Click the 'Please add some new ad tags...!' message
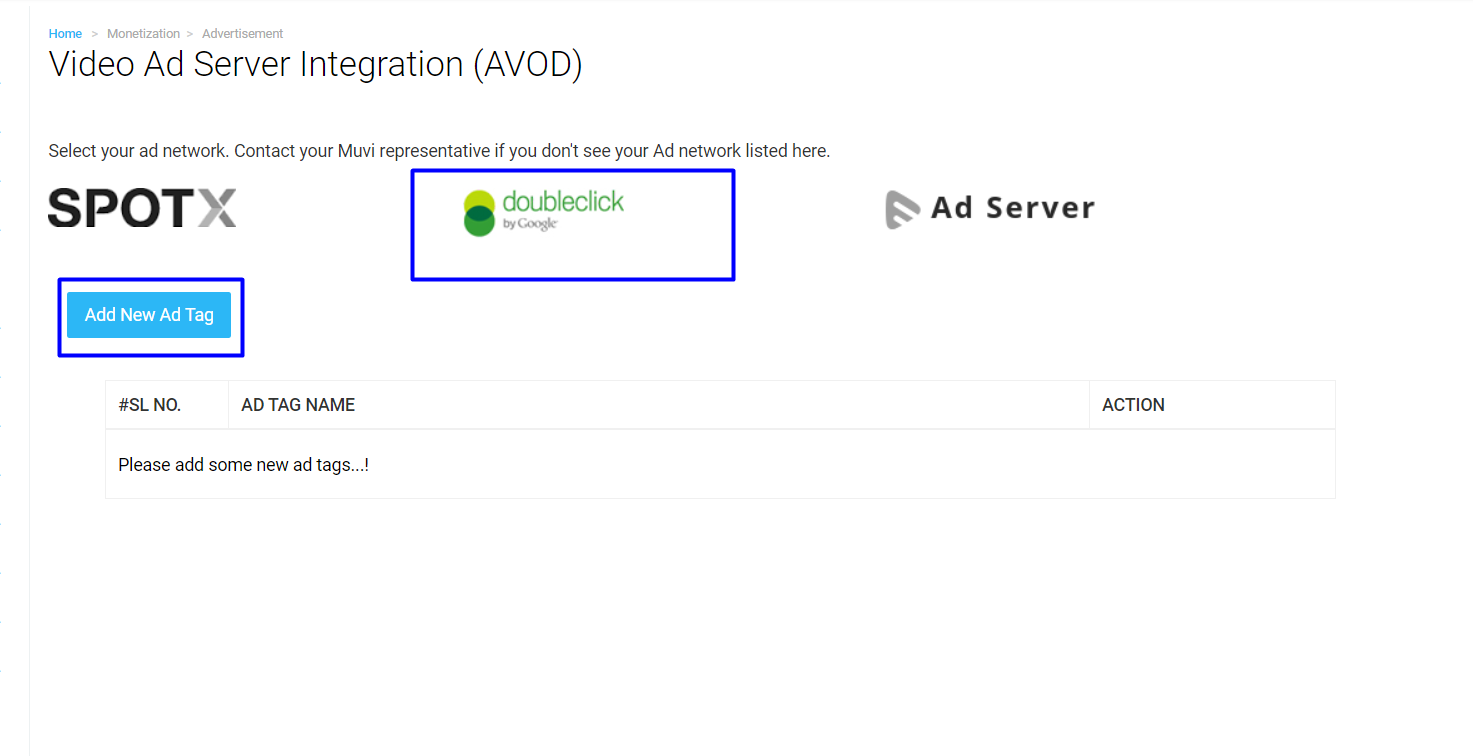1473x756 pixels. tap(244, 465)
